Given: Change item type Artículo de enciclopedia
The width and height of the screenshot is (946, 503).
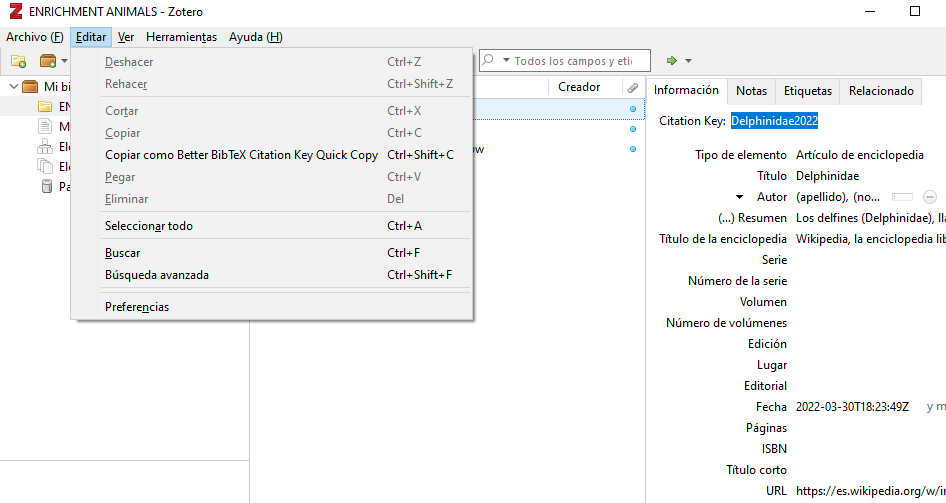Looking at the screenshot, I should (860, 155).
